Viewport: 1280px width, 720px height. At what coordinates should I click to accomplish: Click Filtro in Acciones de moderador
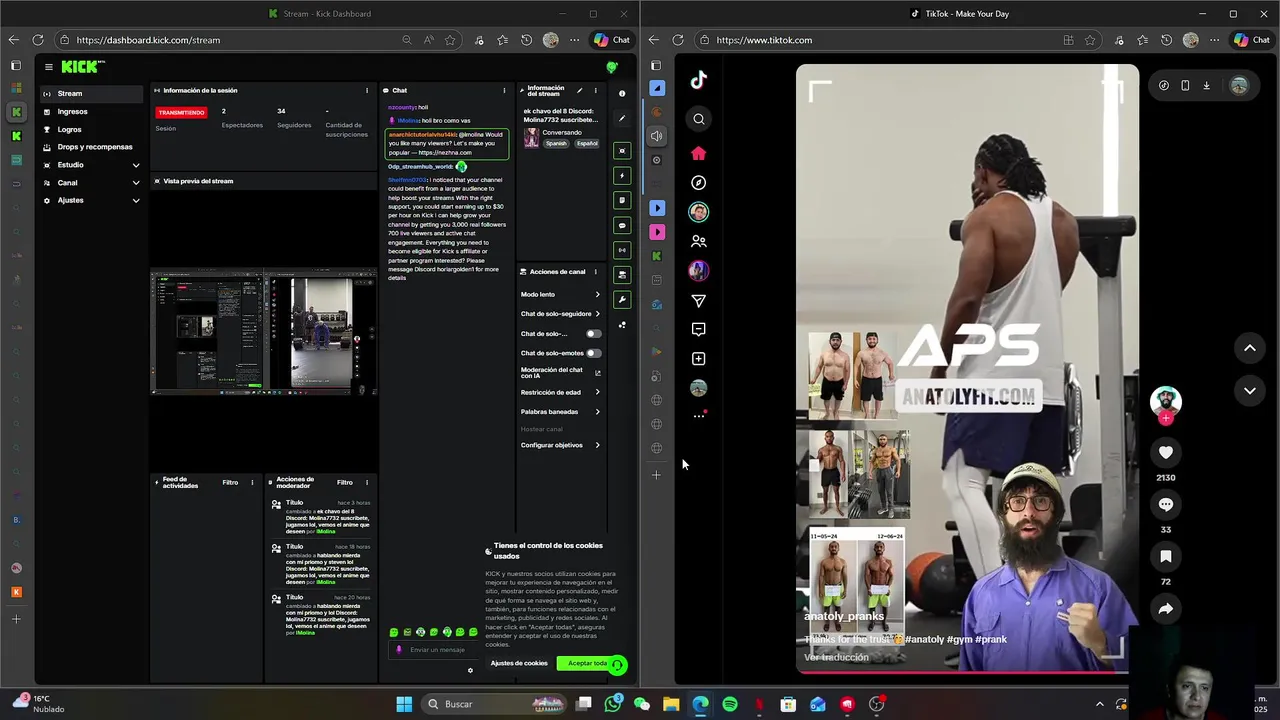[x=345, y=483]
